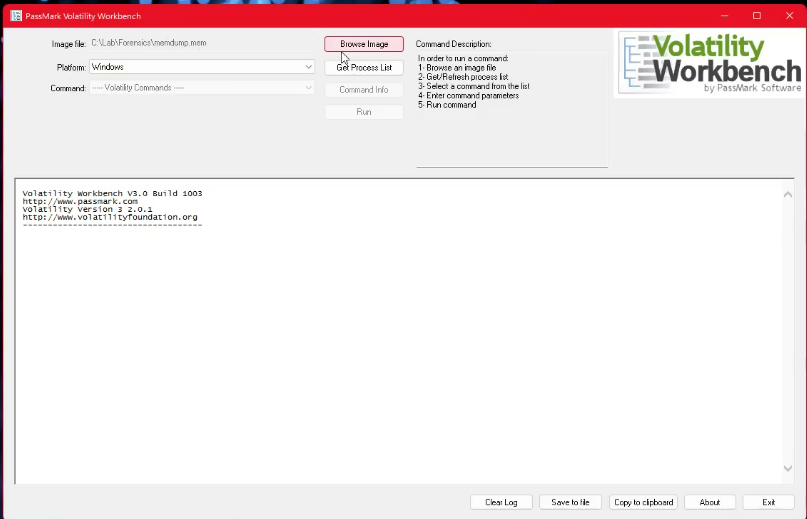Exit the Volatility Workbench application
Screen dimensions: 807x519
coord(768,502)
